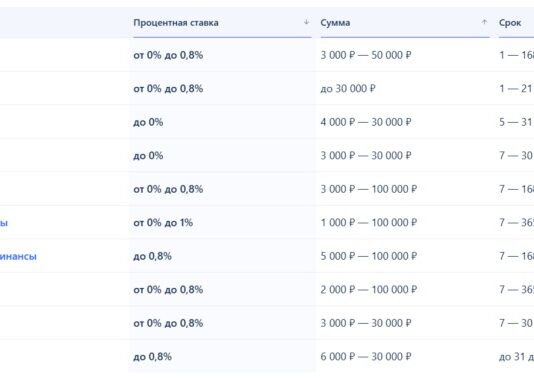Click the Сумма column header
Screen dimensions: 534x378
click(x=335, y=23)
